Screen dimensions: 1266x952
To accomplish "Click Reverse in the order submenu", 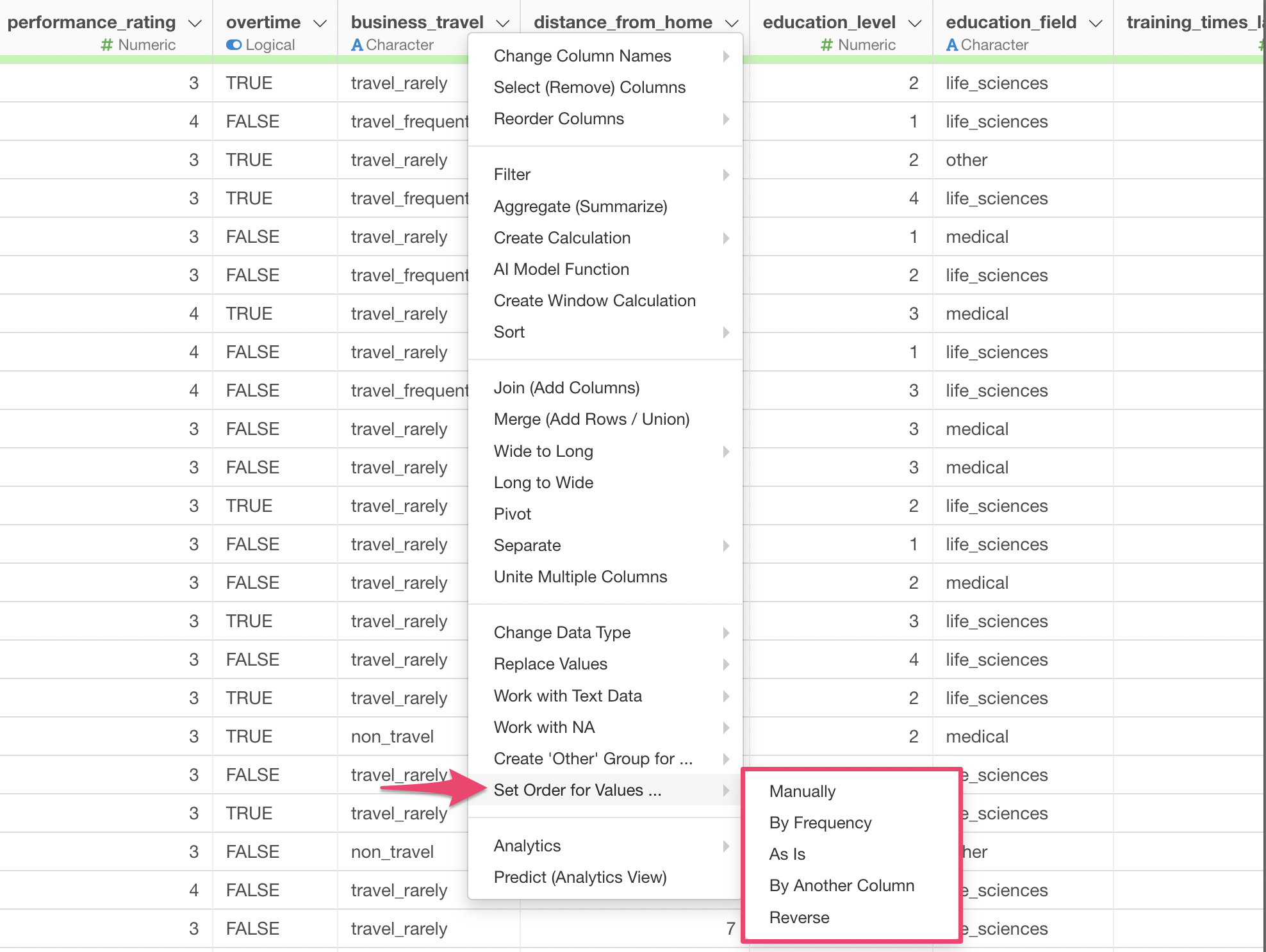I will 799,917.
